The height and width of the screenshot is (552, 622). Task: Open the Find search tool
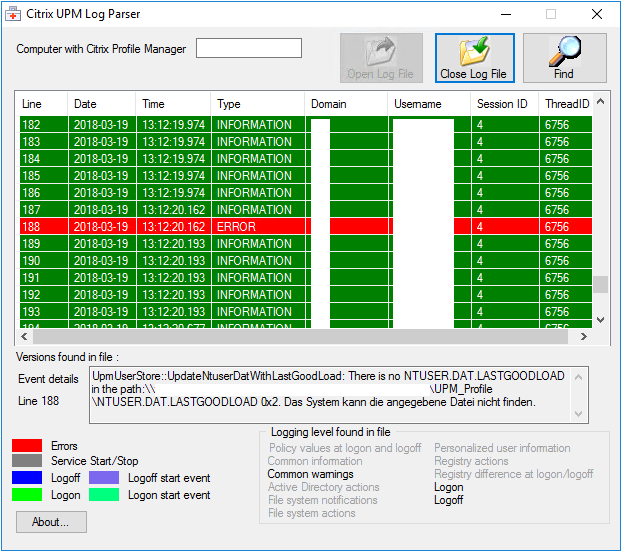564,58
